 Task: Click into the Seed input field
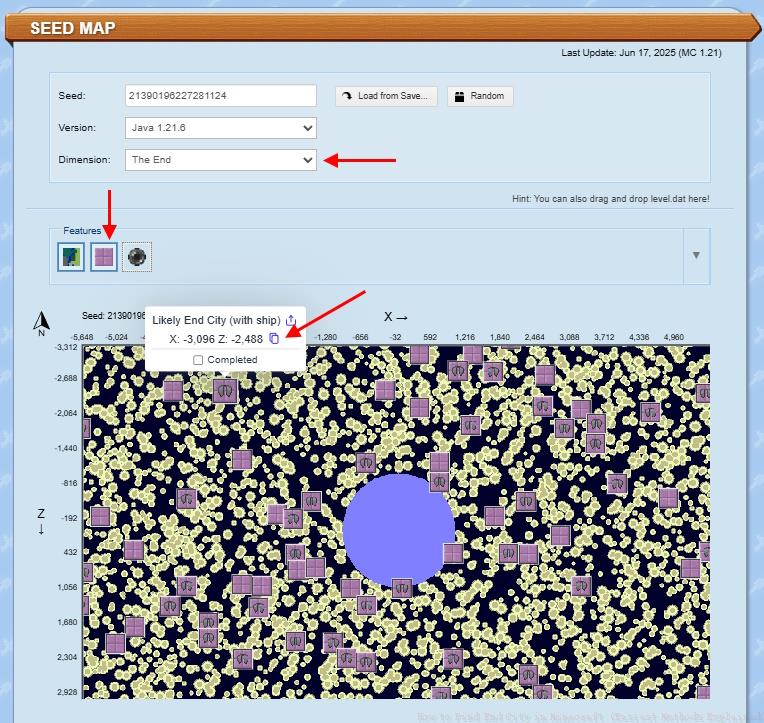tap(221, 96)
